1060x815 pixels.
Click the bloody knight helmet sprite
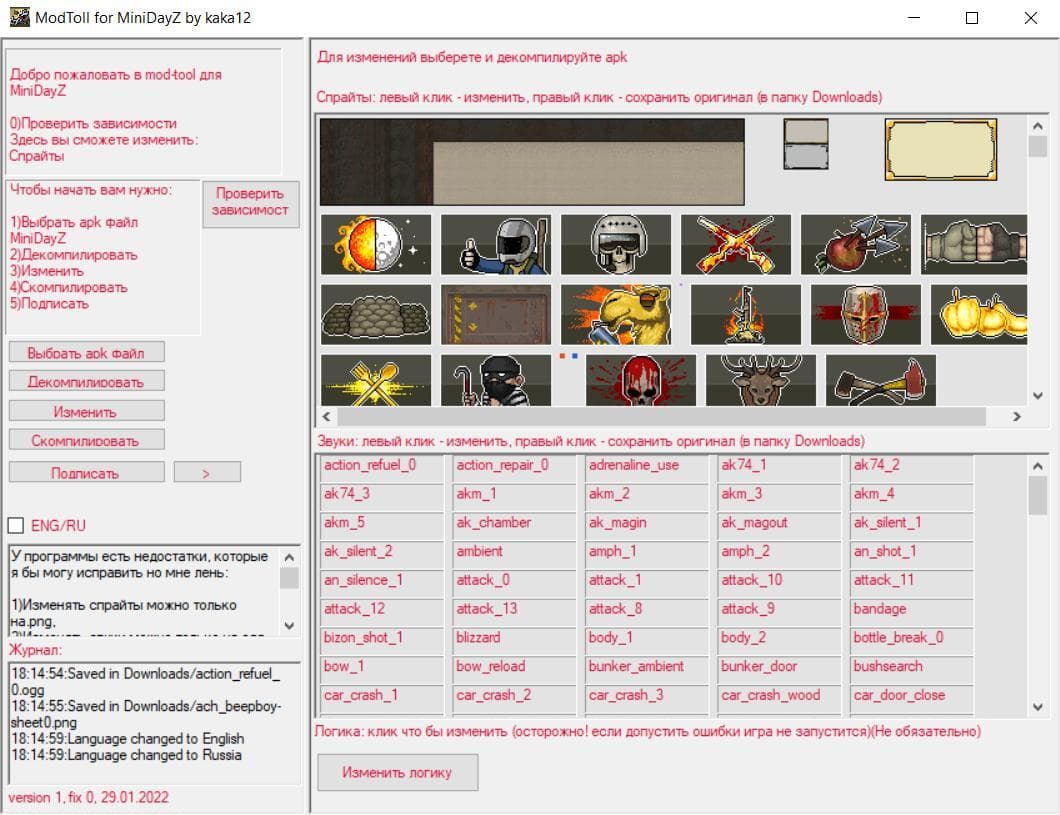click(865, 315)
